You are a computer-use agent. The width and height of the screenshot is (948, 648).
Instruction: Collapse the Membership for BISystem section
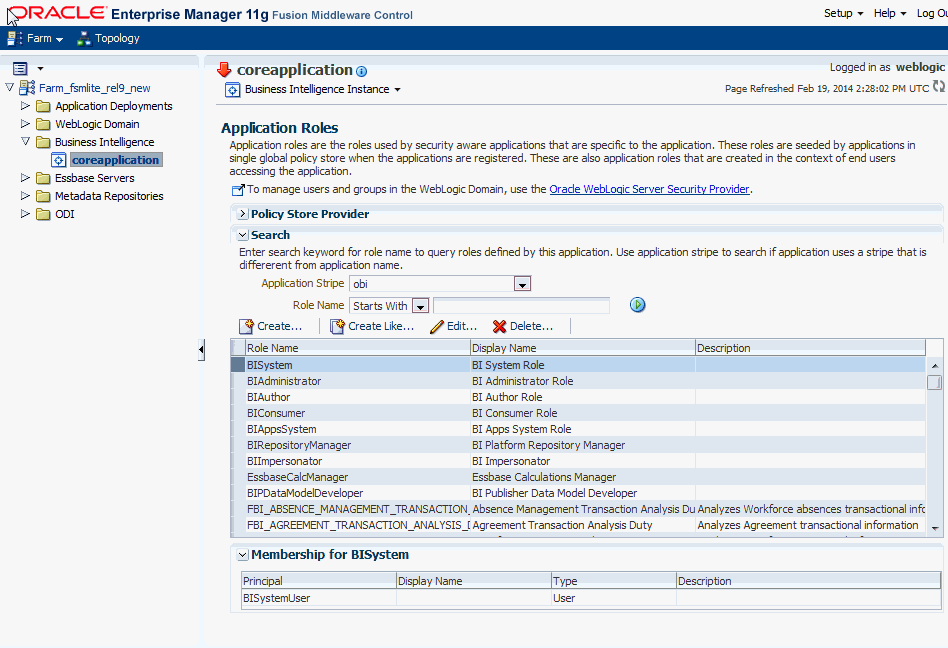click(242, 554)
